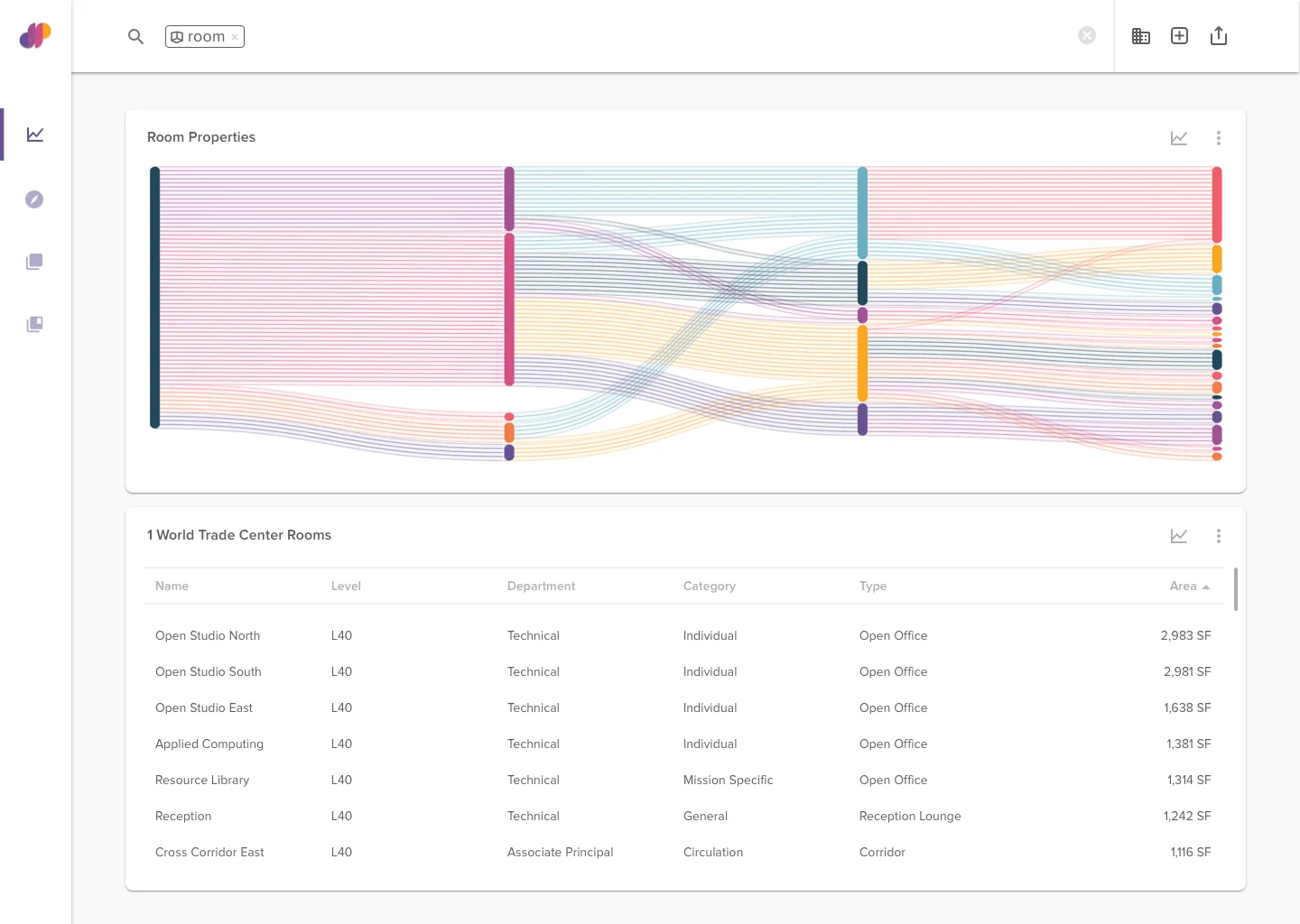
Task: Click the table's vertical scrollbar
Action: (1235, 589)
